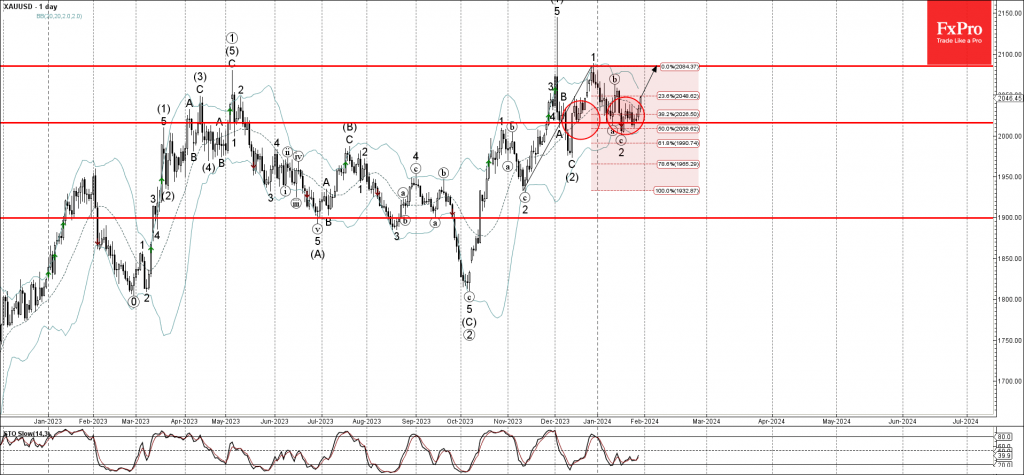Viewport: 1024px width, 475px height.
Task: Click the Jun-2024 date axis label
Action: 903,421
